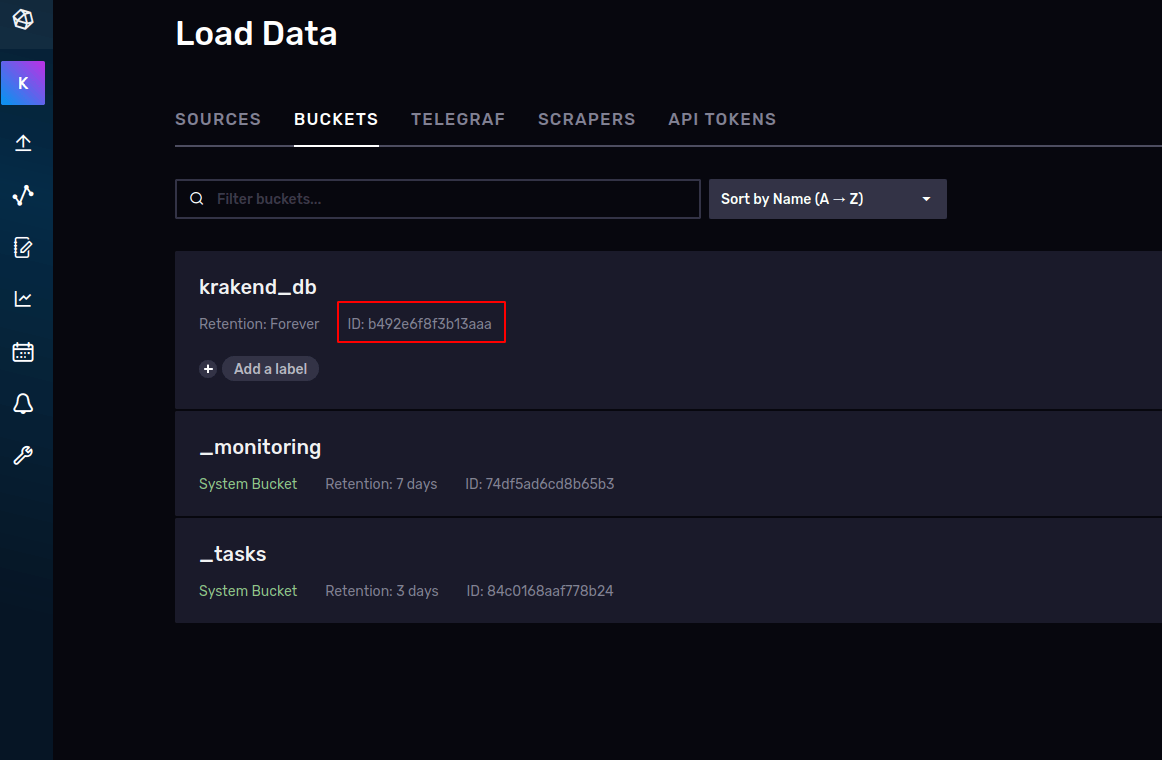1162x760 pixels.
Task: Open Load Data upload arrow icon
Action: tap(23, 143)
